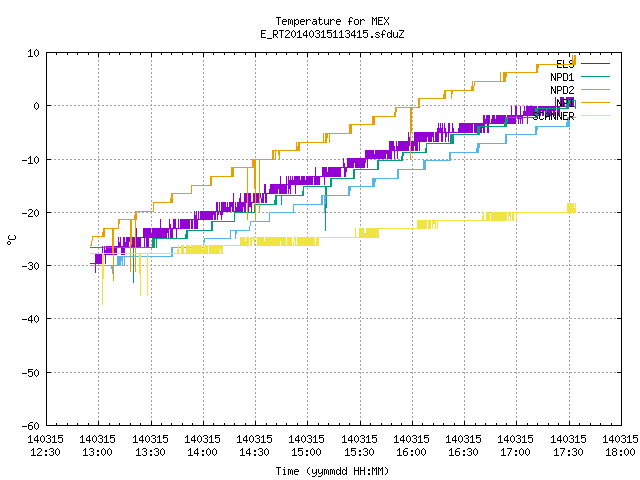Click the x-axis tick label 15:00
640x480 pixels.
tap(307, 452)
